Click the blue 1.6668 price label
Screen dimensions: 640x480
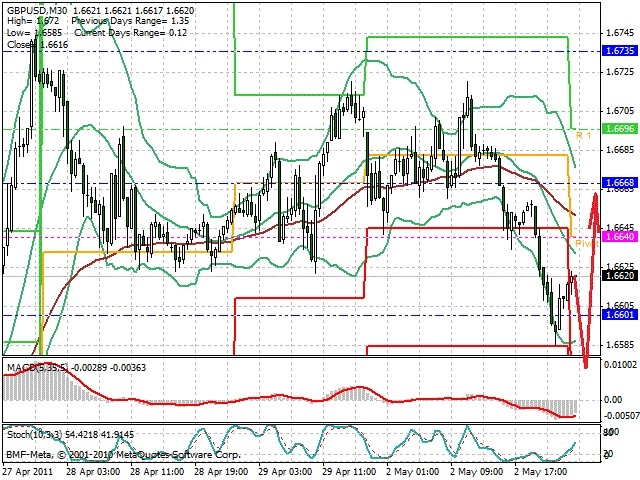(620, 183)
